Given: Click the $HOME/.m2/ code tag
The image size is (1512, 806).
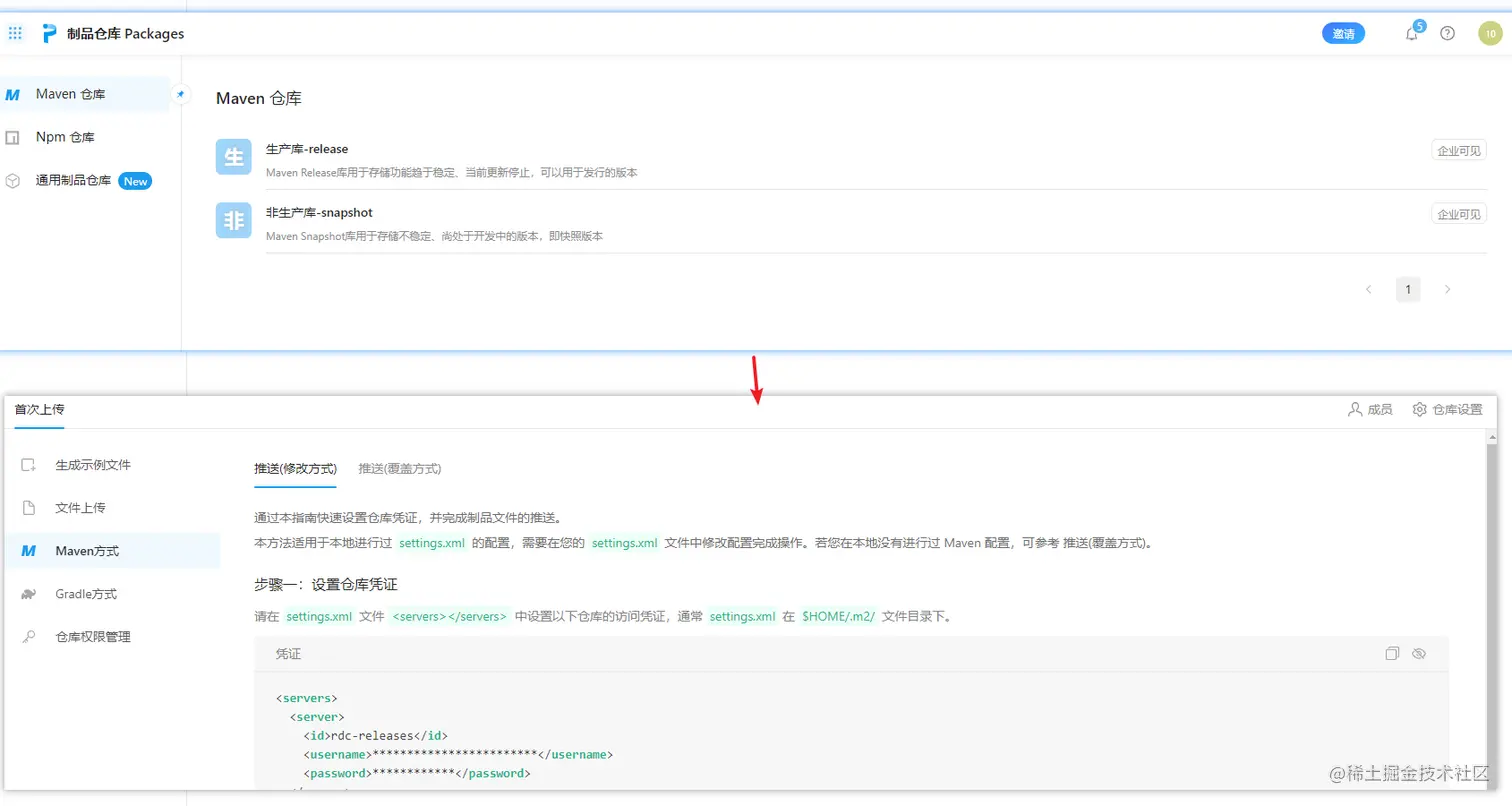Looking at the screenshot, I should tap(838, 616).
